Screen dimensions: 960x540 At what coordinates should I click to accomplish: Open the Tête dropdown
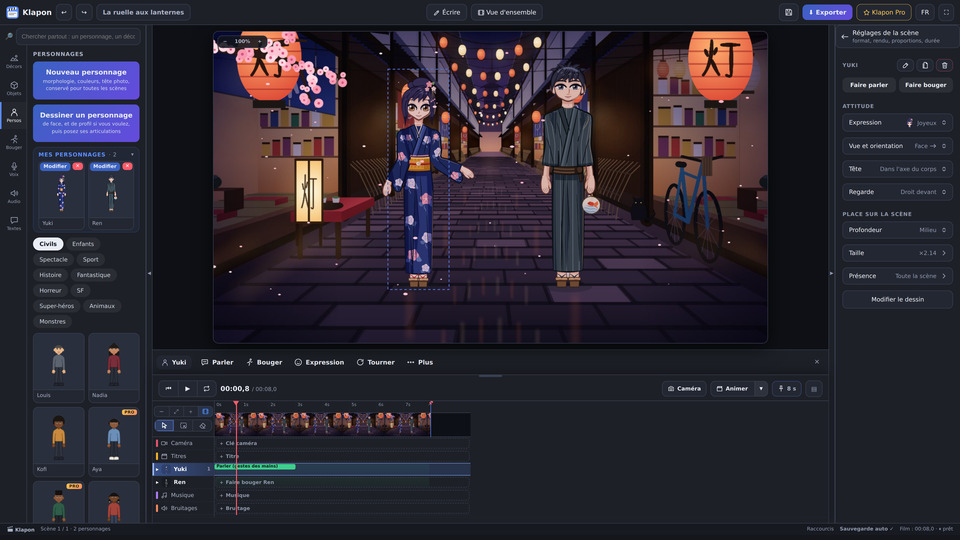tap(897, 169)
